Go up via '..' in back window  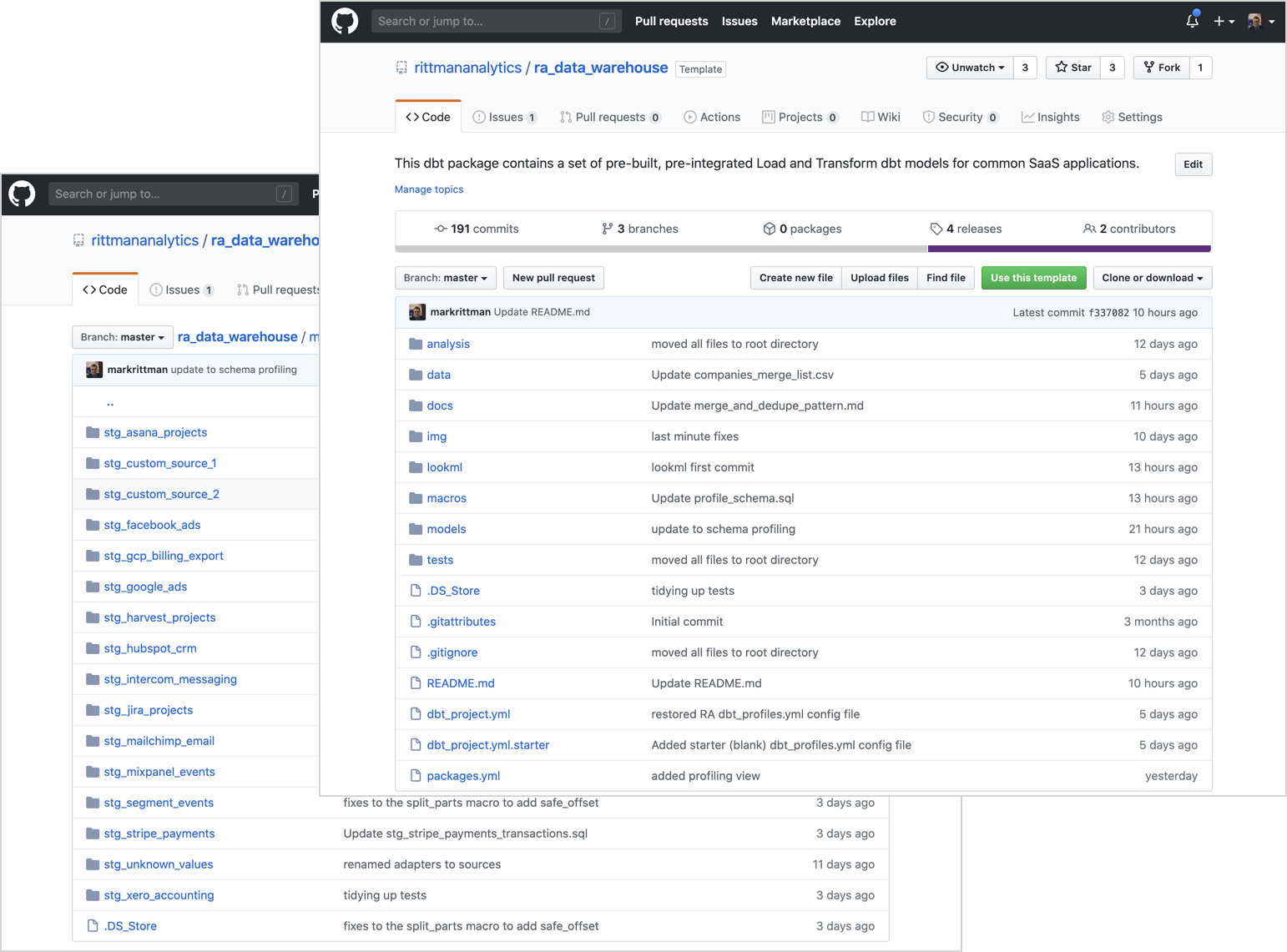point(110,403)
